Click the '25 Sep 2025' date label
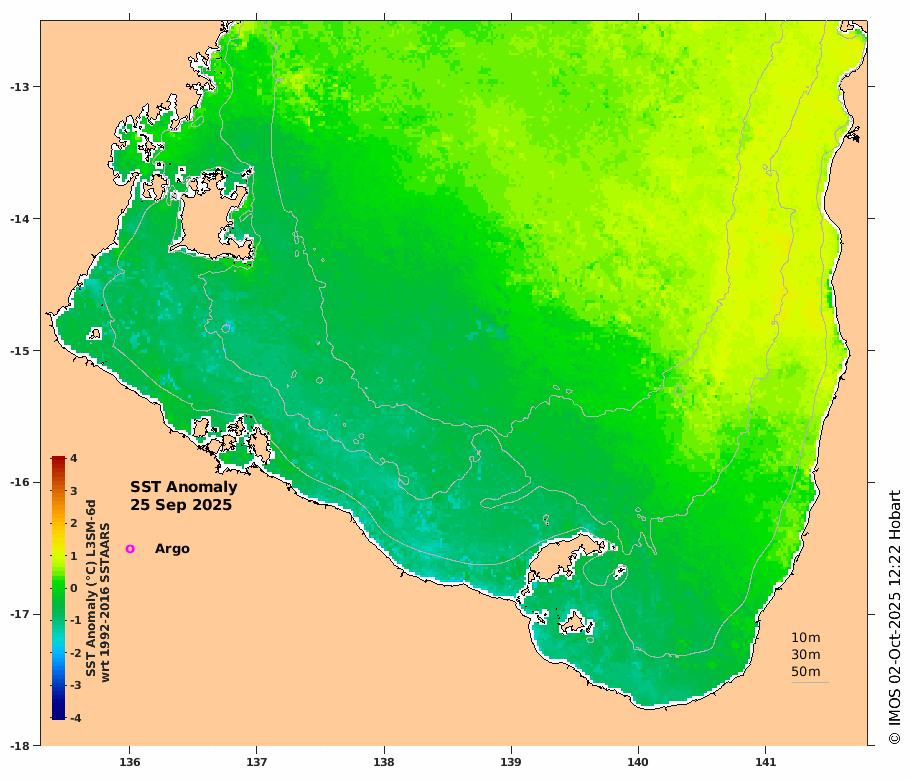The height and width of the screenshot is (780, 910). [181, 505]
